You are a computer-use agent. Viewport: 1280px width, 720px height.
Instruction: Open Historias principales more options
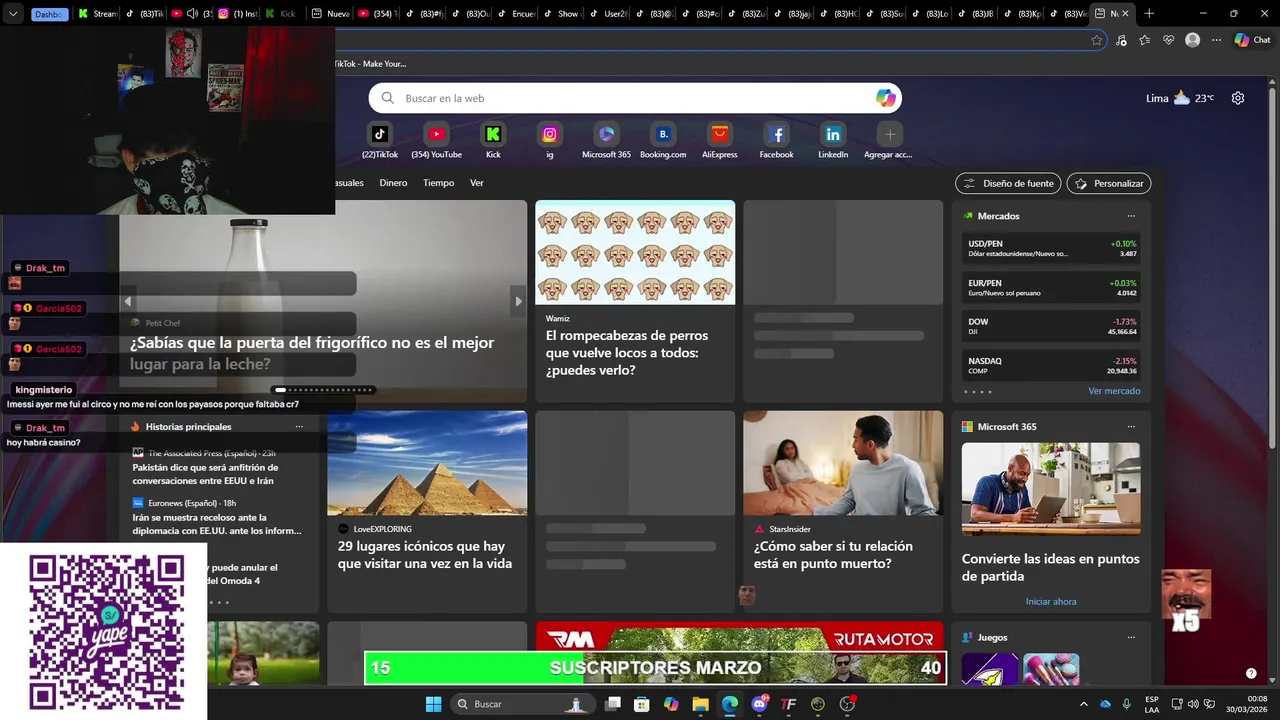299,427
